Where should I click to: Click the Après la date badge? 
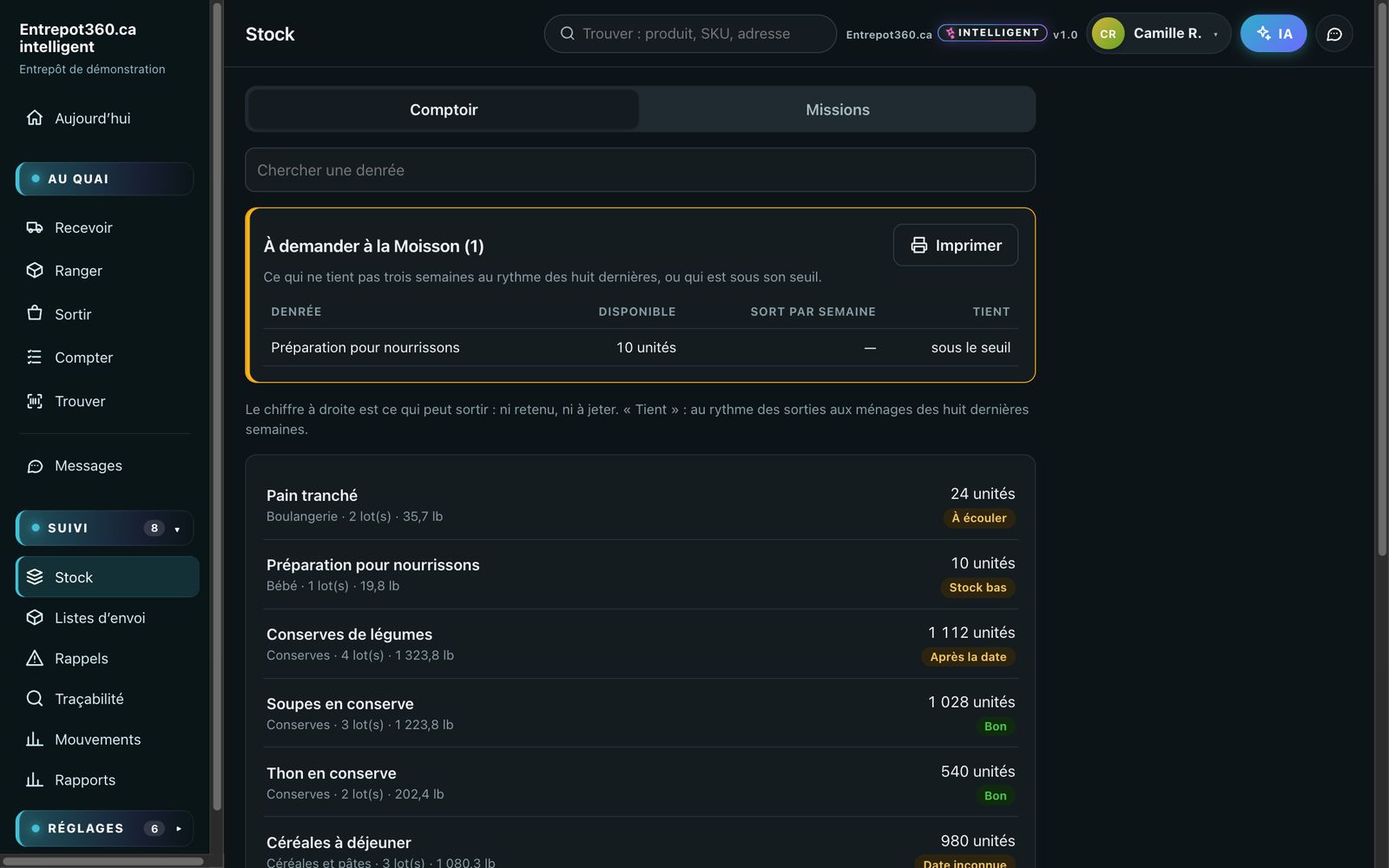pos(968,657)
